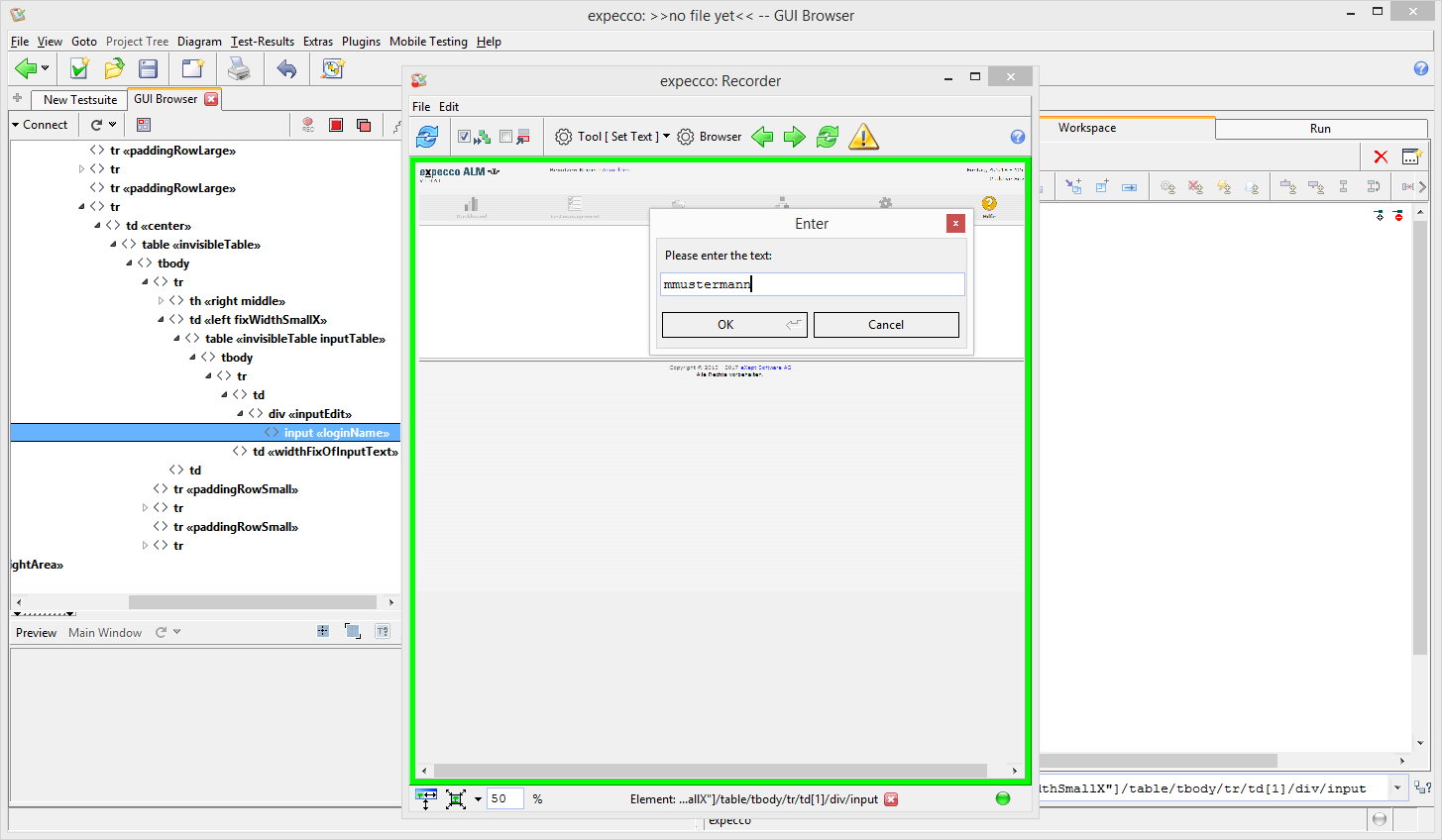Click the floppy disk save icon
The image size is (1442, 840).
pos(149,68)
